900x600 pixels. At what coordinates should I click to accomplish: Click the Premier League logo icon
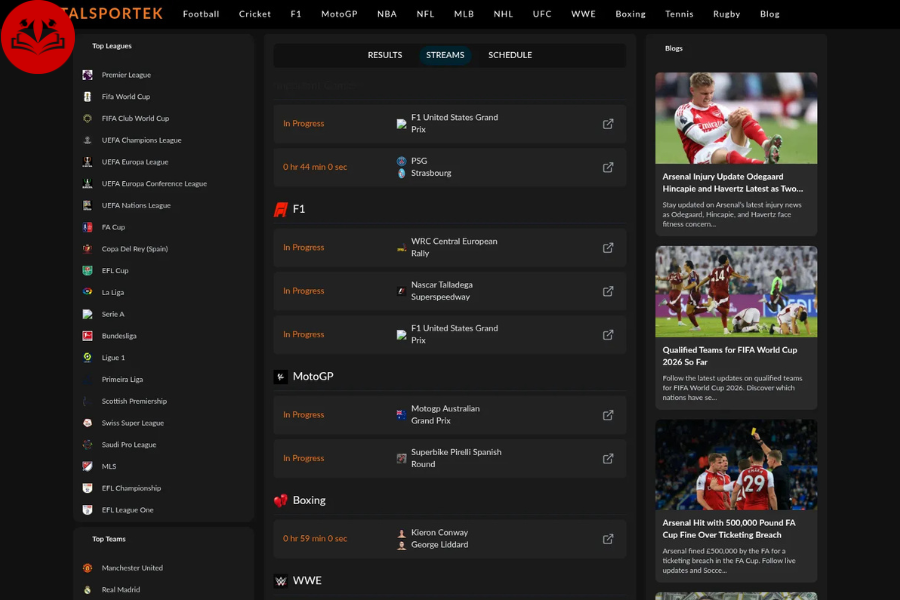[x=87, y=75]
